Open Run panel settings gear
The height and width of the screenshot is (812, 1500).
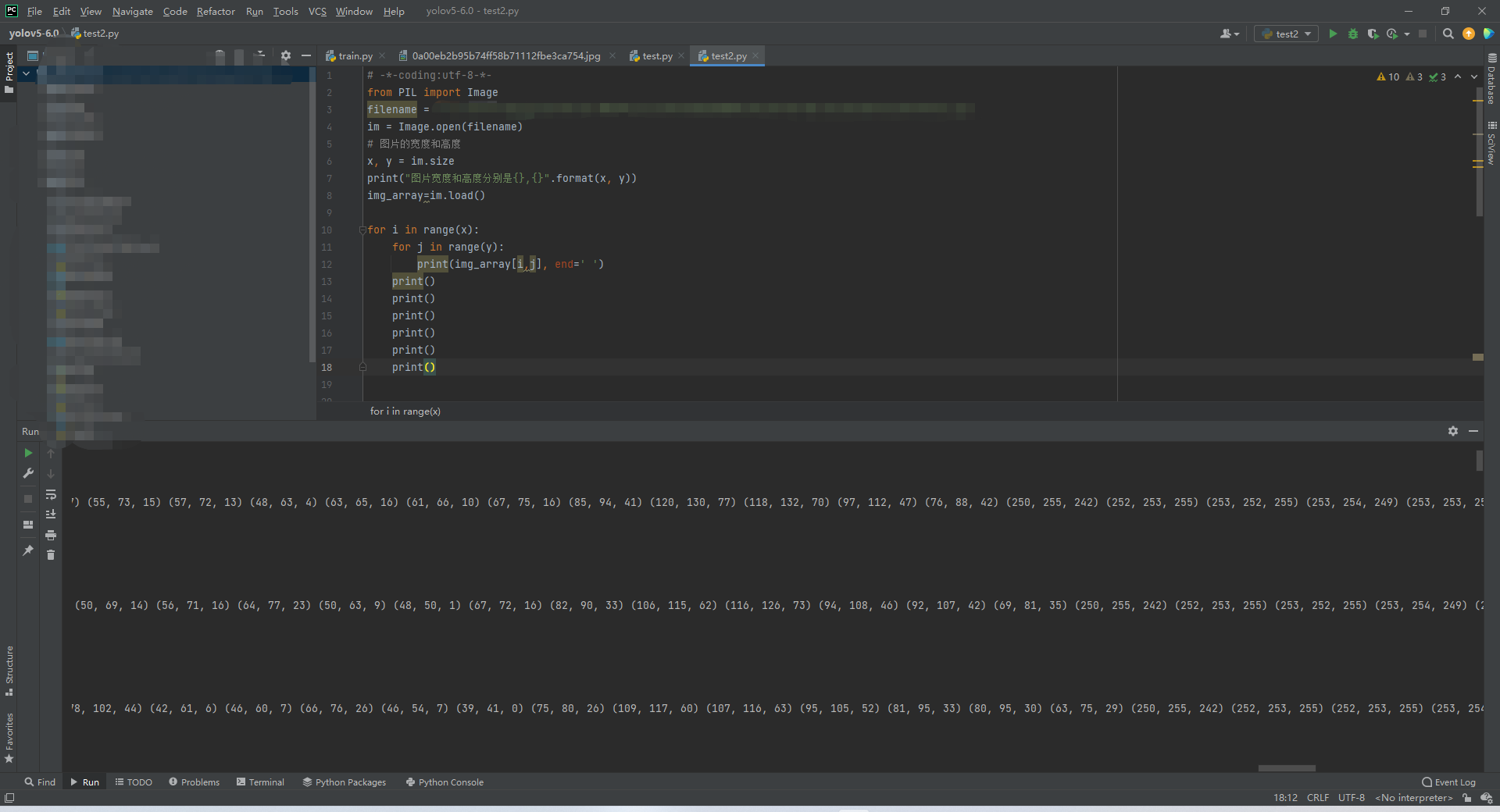[x=1453, y=431]
